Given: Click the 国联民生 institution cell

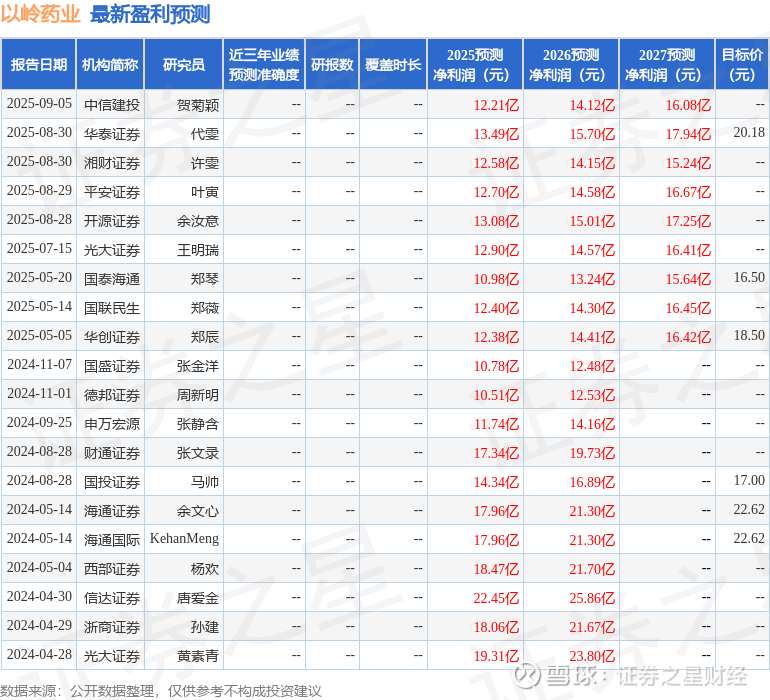Looking at the screenshot, I should (112, 308).
